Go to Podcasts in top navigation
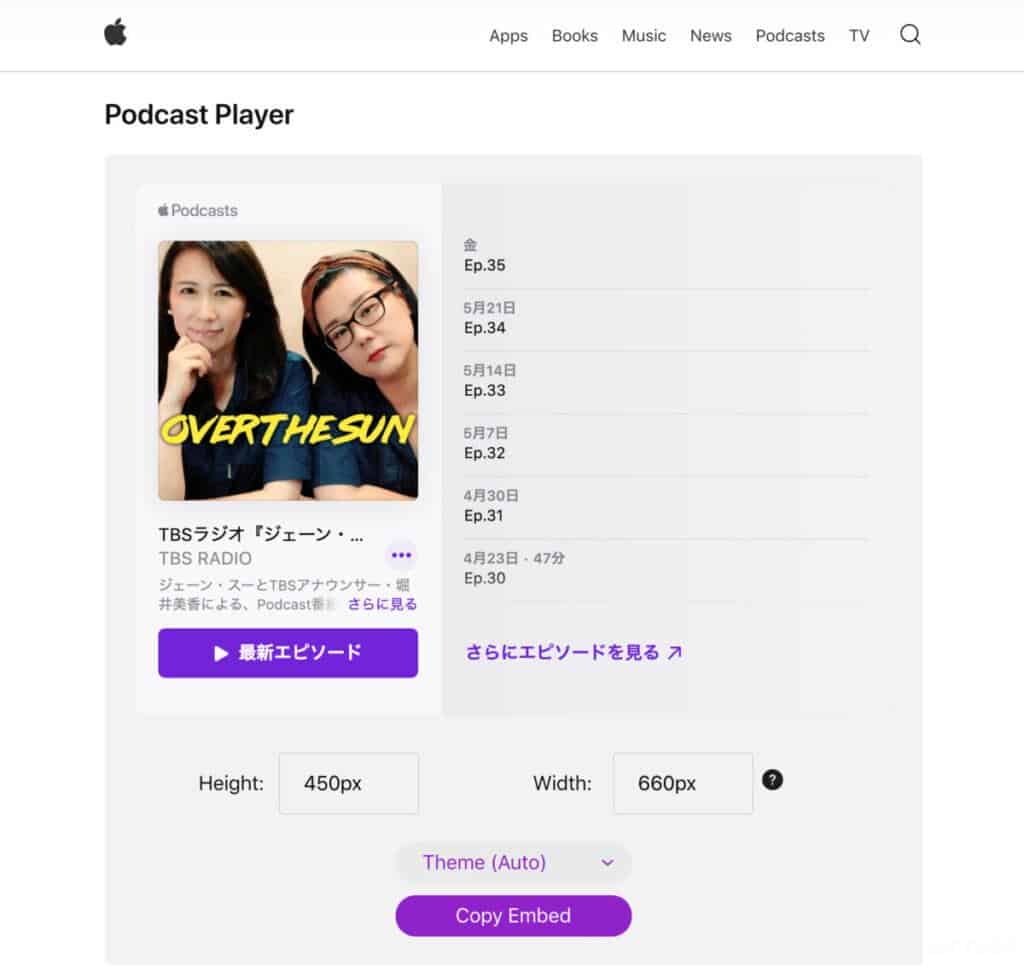1024x972 pixels. coord(790,36)
